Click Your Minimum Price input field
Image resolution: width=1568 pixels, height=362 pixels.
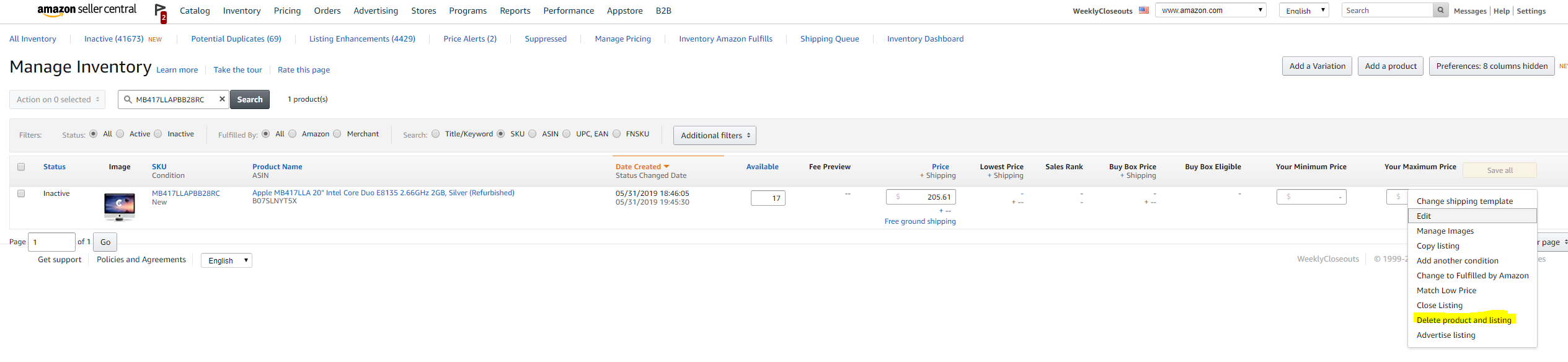click(x=1311, y=196)
